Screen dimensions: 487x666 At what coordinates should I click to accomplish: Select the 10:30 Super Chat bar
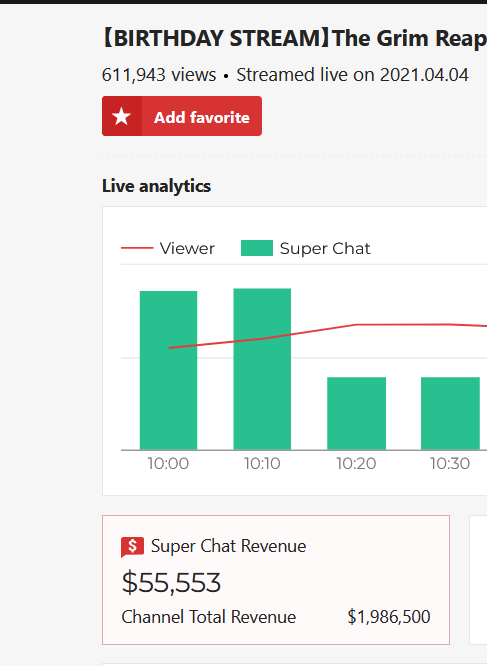click(x=450, y=413)
